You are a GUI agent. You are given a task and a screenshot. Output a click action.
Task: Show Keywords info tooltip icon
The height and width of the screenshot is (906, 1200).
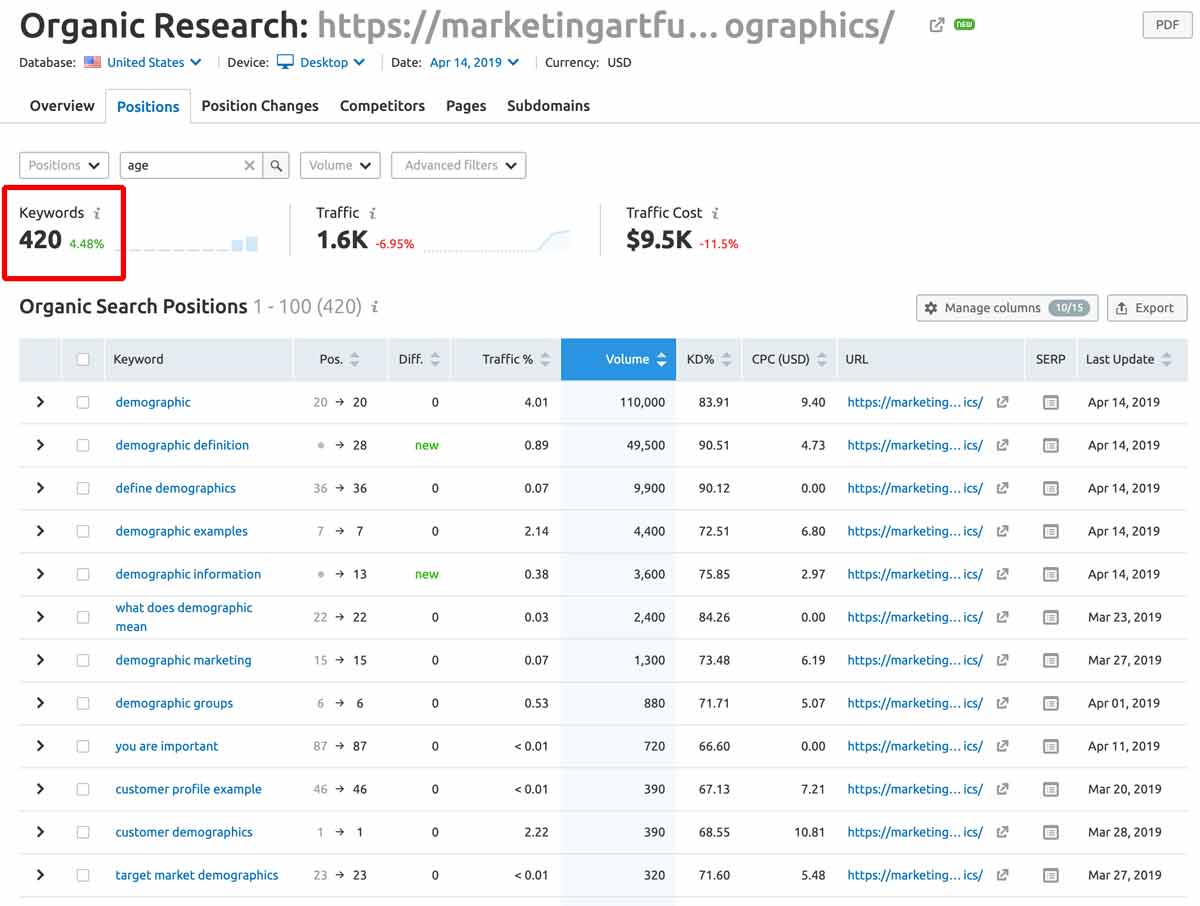[97, 213]
